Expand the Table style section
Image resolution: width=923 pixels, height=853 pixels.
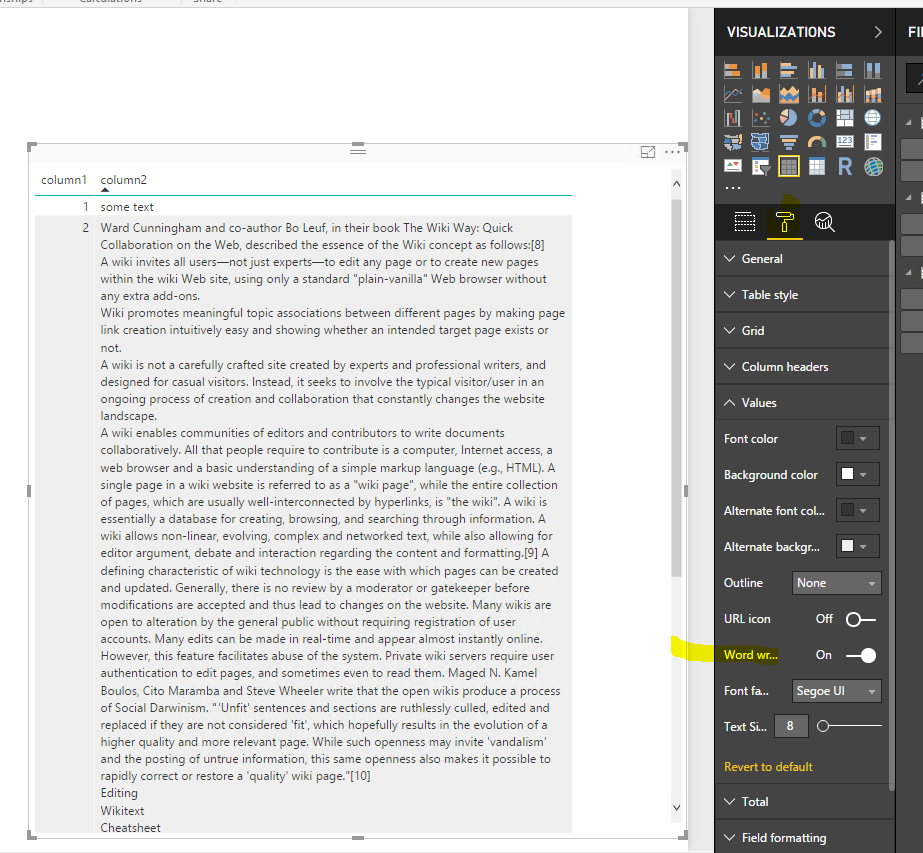[x=804, y=294]
